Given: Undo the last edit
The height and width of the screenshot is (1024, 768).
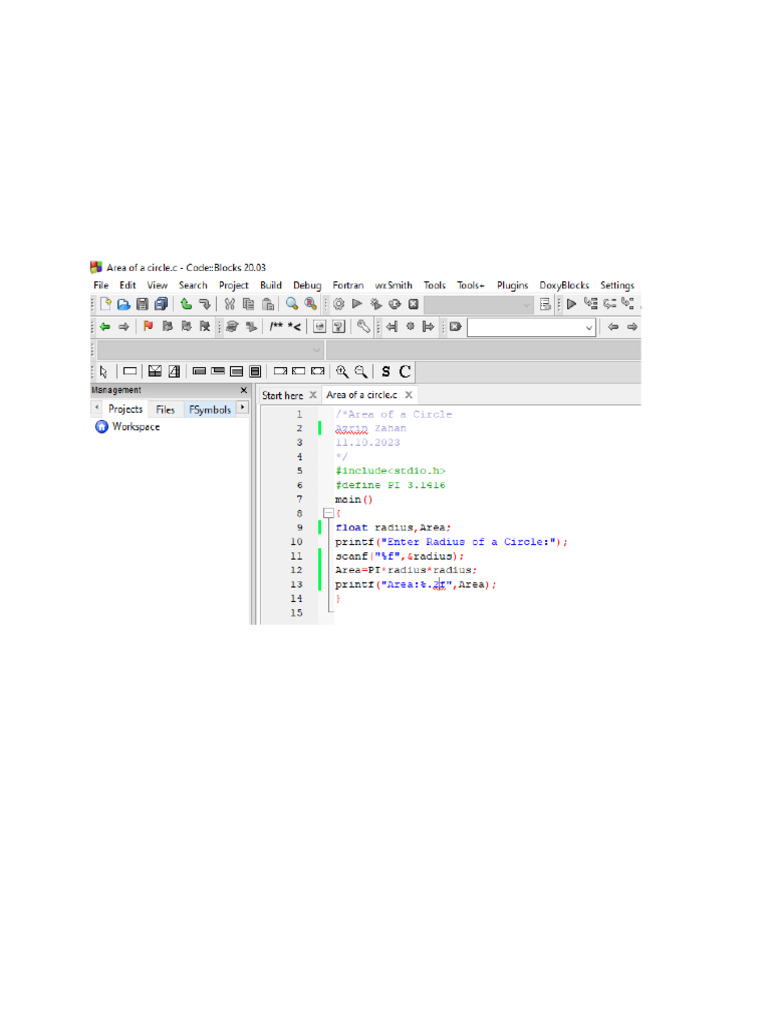Looking at the screenshot, I should click(x=186, y=304).
